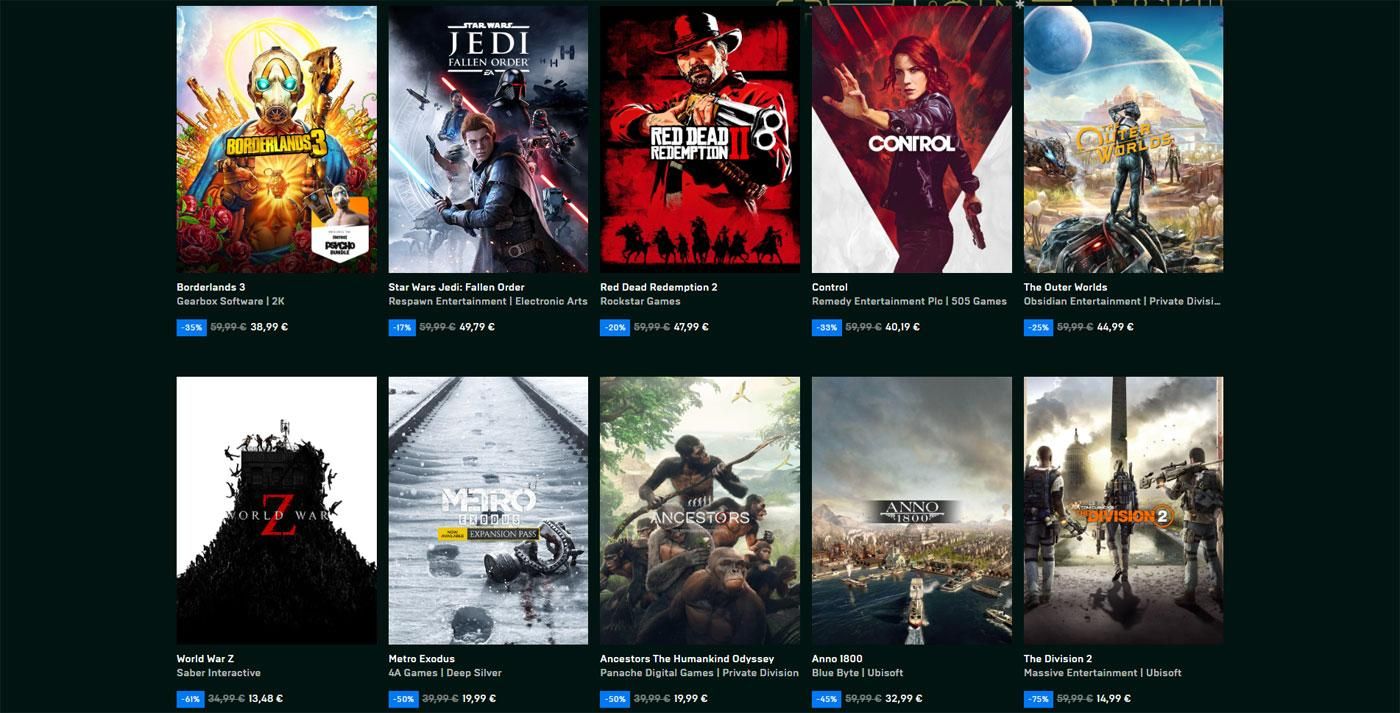1400x713 pixels.
Task: Click Borderlands 3 price 38,99 €
Action: coord(269,327)
